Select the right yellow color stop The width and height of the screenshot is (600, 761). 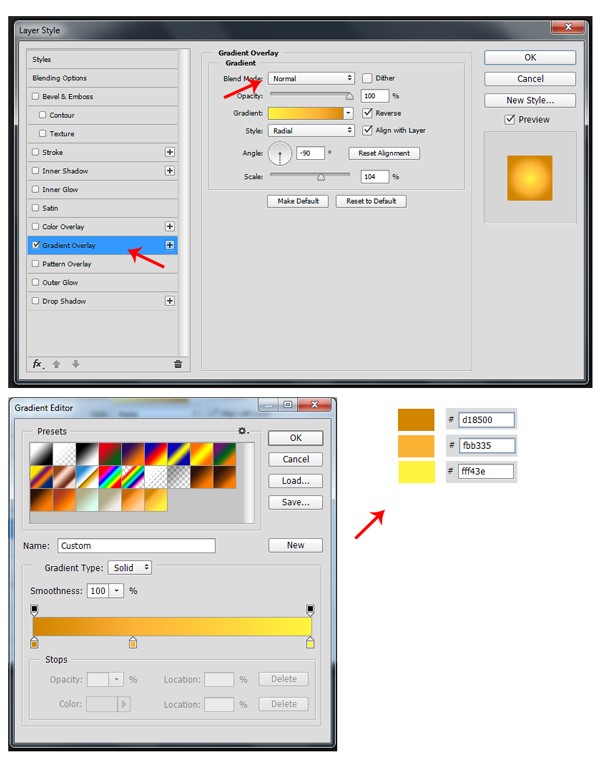[310, 643]
